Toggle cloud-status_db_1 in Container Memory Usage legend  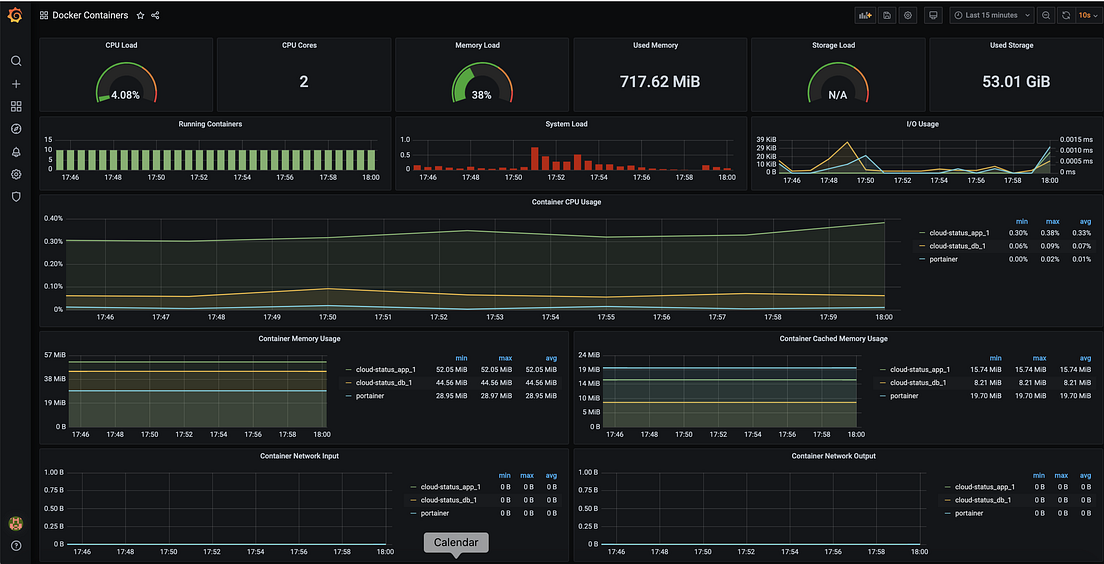[384, 383]
